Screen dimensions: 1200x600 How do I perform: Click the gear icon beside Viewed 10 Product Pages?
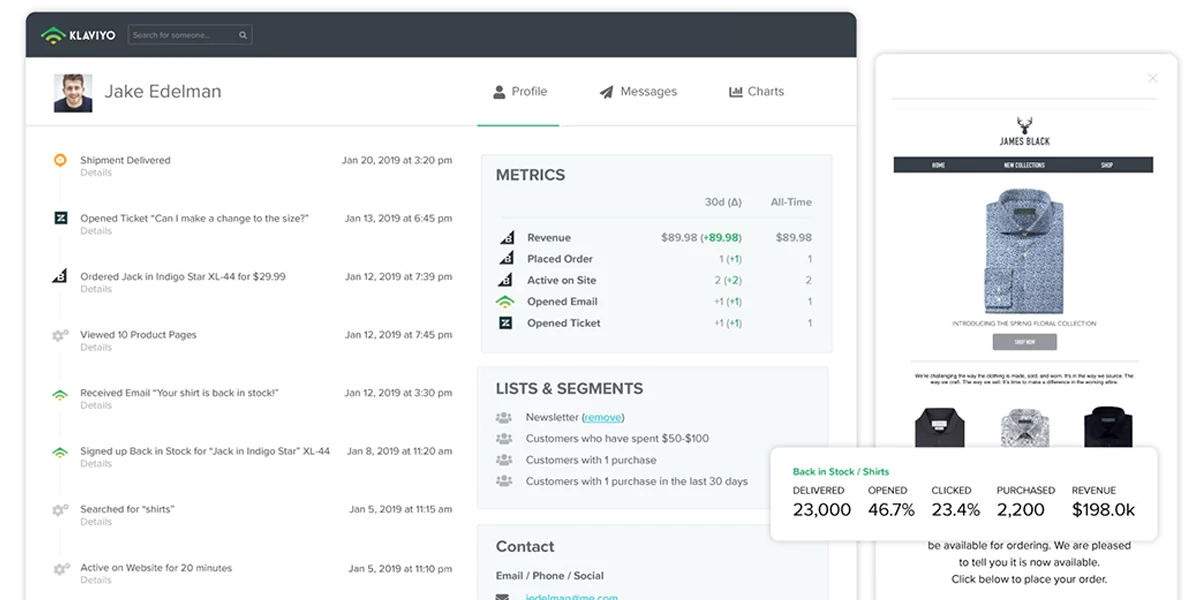(60, 335)
